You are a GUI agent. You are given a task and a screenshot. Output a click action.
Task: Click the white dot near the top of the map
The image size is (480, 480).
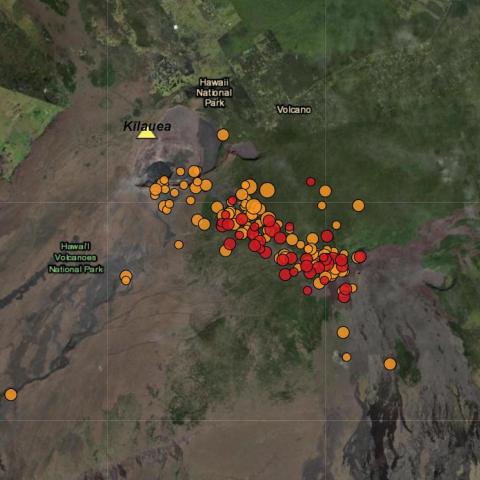pyautogui.click(x=176, y=27)
